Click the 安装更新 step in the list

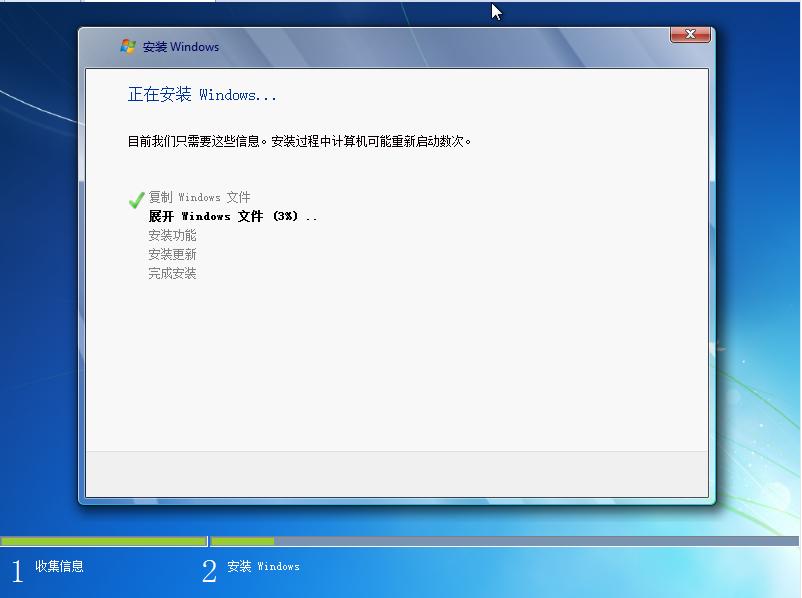[175, 254]
